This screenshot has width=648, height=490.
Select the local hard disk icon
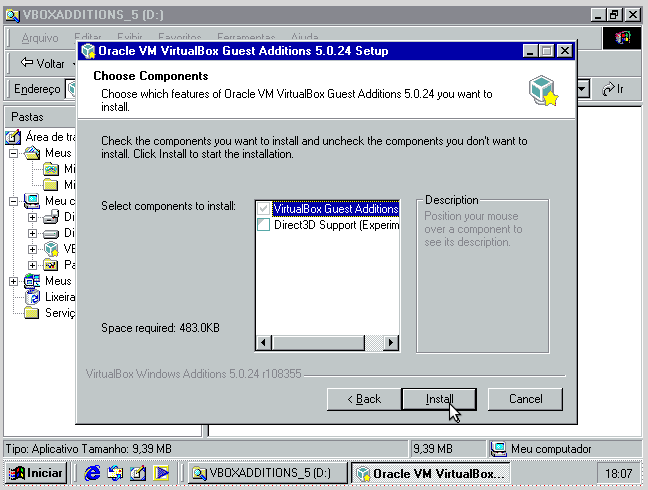[51, 234]
